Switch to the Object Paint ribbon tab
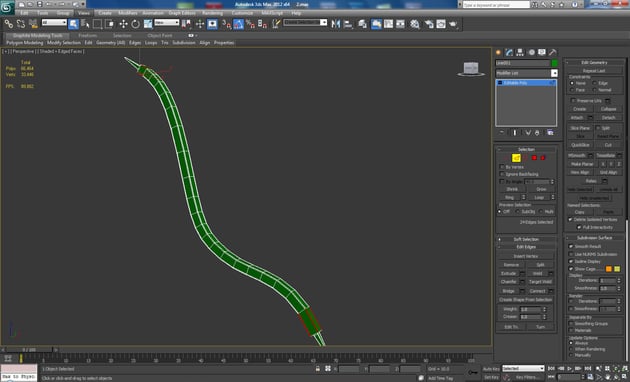The height and width of the screenshot is (382, 630). tap(160, 35)
